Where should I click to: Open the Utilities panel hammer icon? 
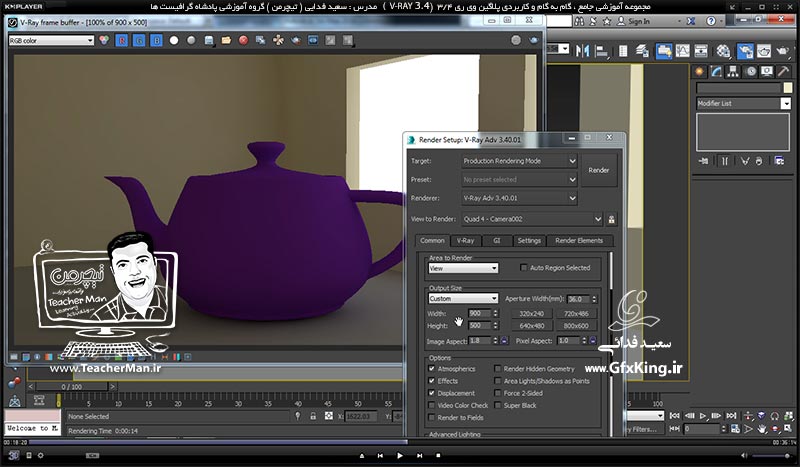783,71
